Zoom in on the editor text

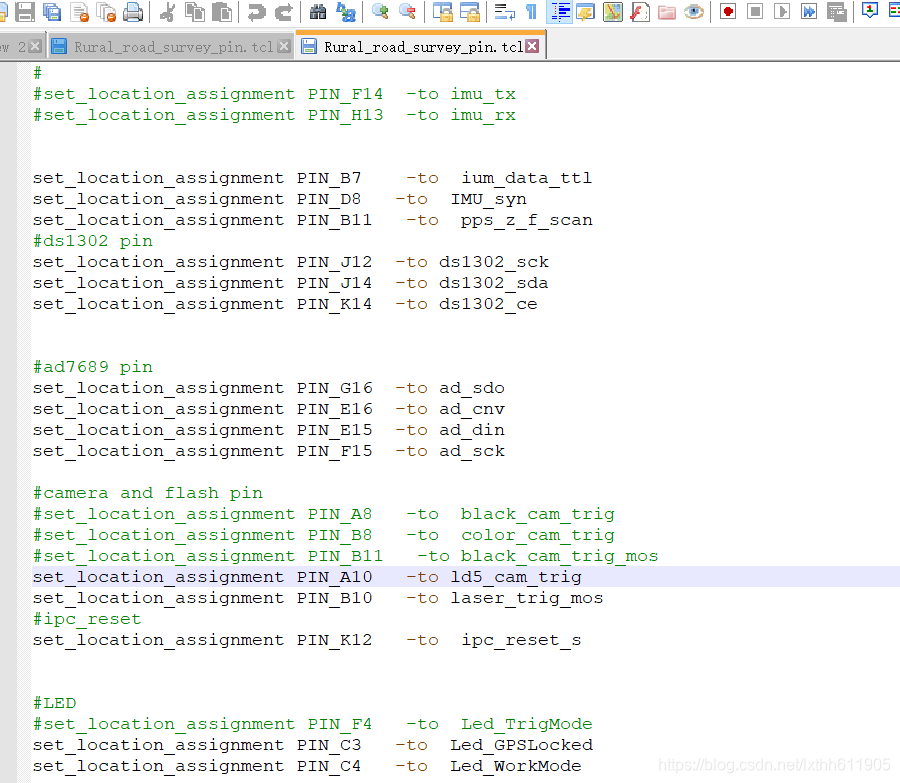point(380,11)
